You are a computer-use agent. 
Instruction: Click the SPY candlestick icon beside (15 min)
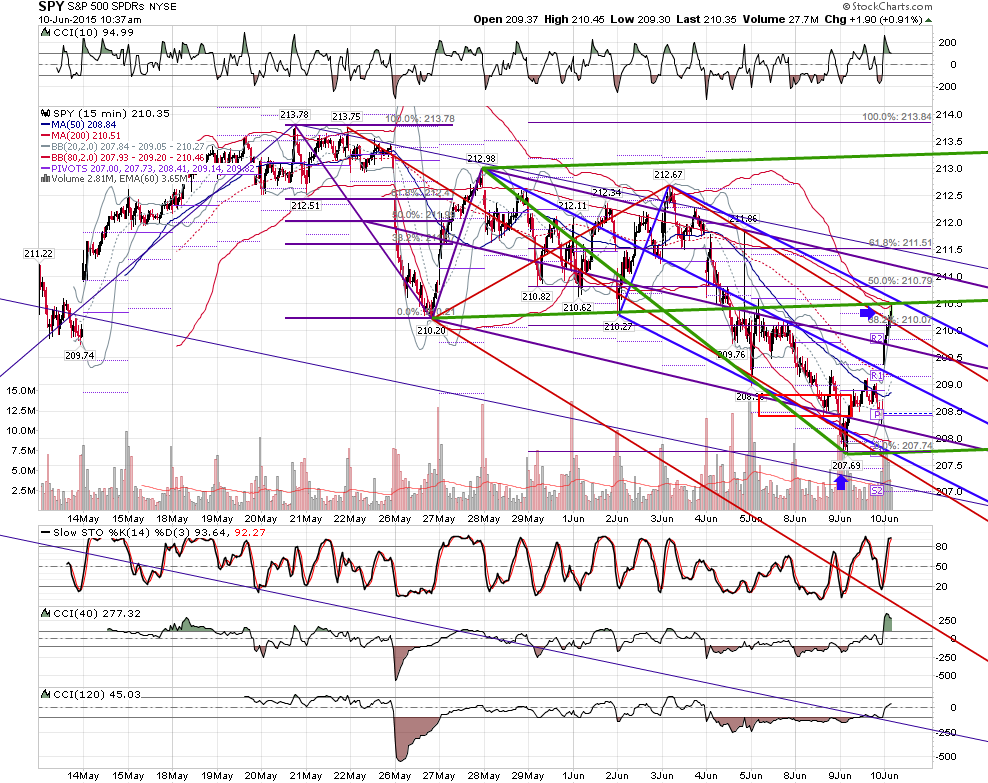click(45, 113)
